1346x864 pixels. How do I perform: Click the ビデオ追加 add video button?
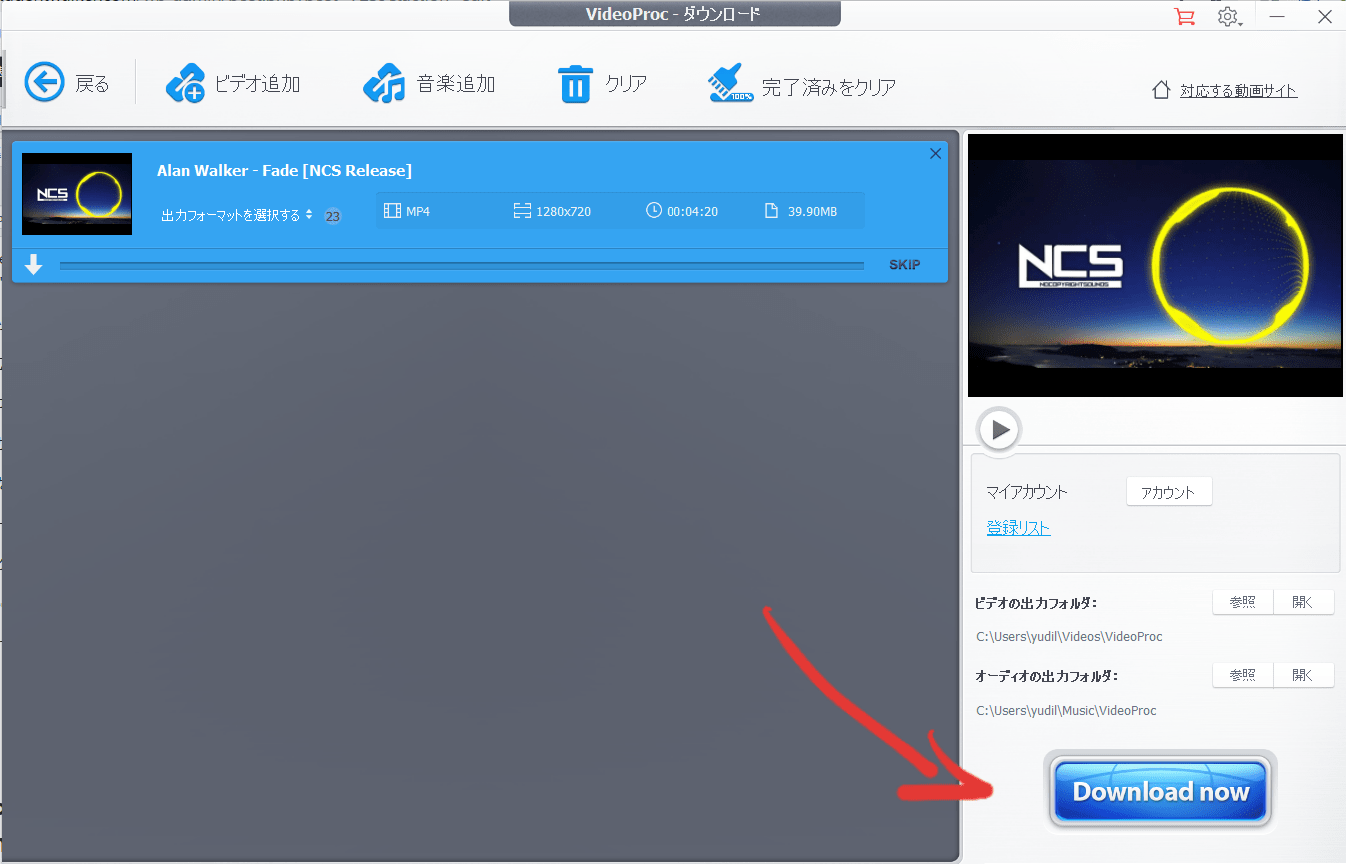coord(233,84)
